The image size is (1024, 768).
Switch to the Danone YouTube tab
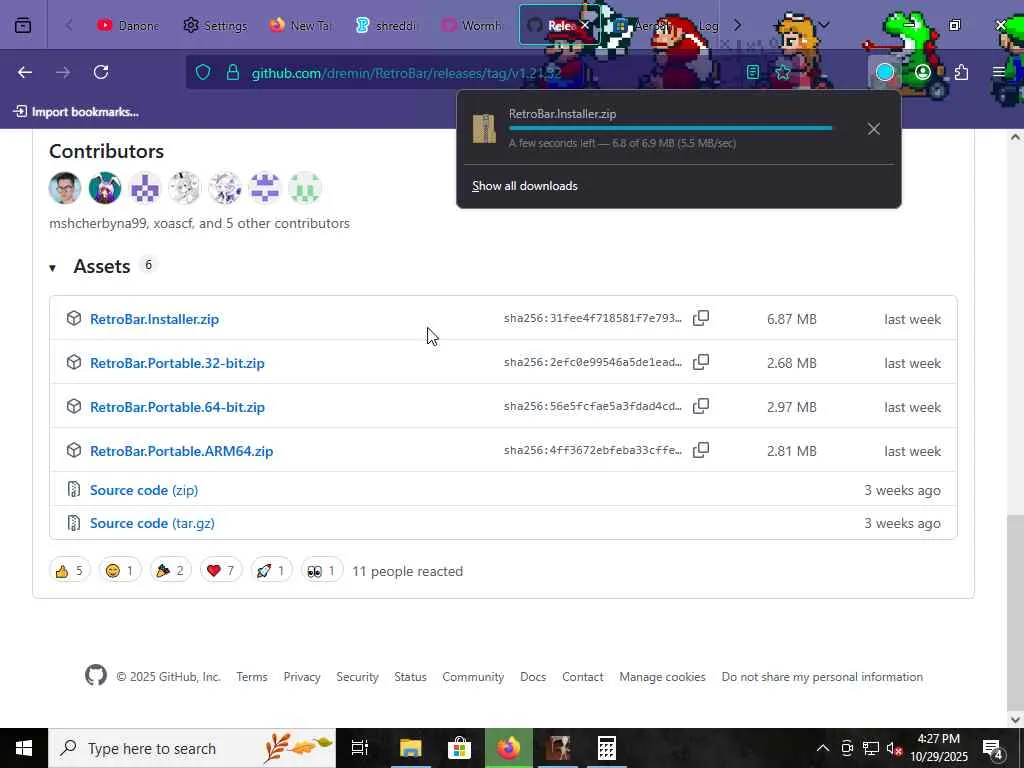click(128, 25)
